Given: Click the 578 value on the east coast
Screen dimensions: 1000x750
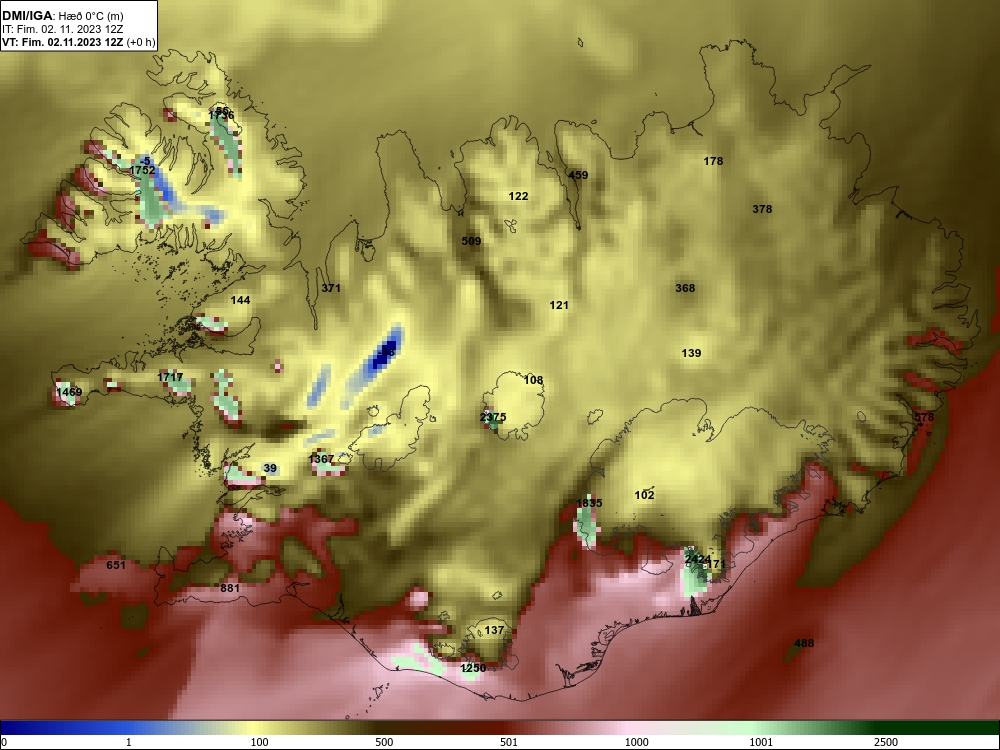Looking at the screenshot, I should (924, 417).
